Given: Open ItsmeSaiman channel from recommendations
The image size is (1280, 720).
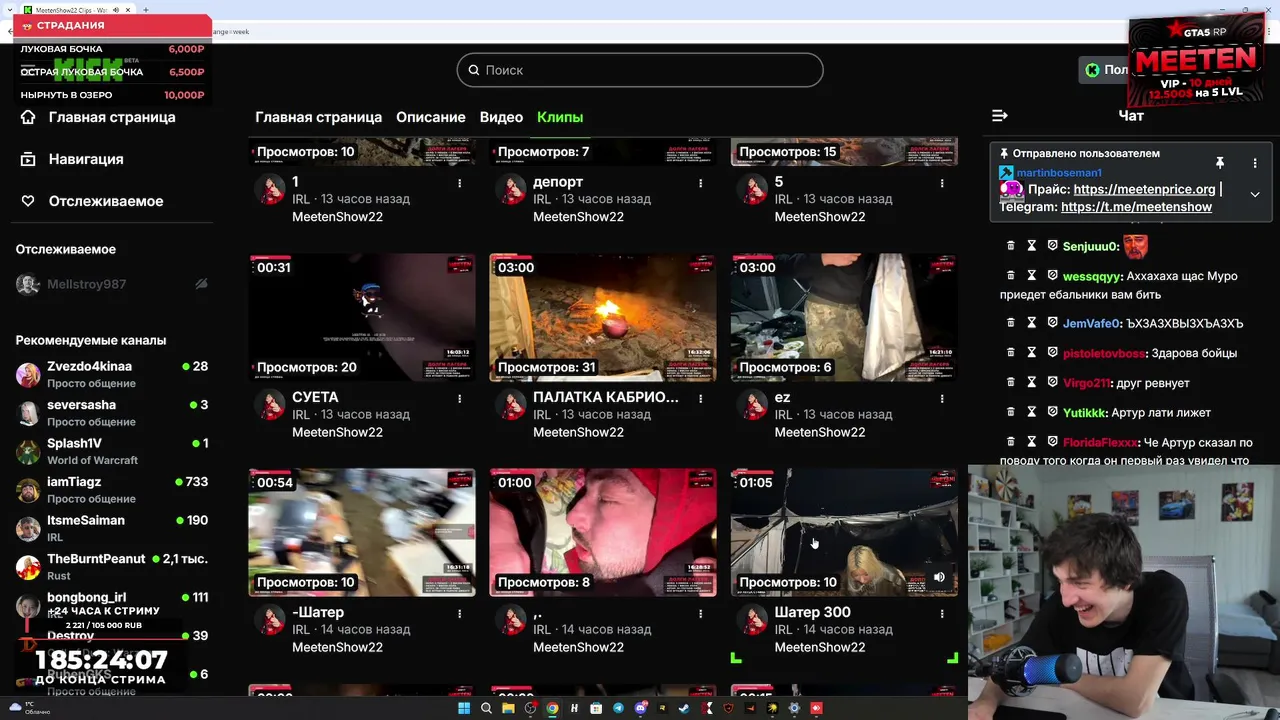Looking at the screenshot, I should tap(112, 528).
